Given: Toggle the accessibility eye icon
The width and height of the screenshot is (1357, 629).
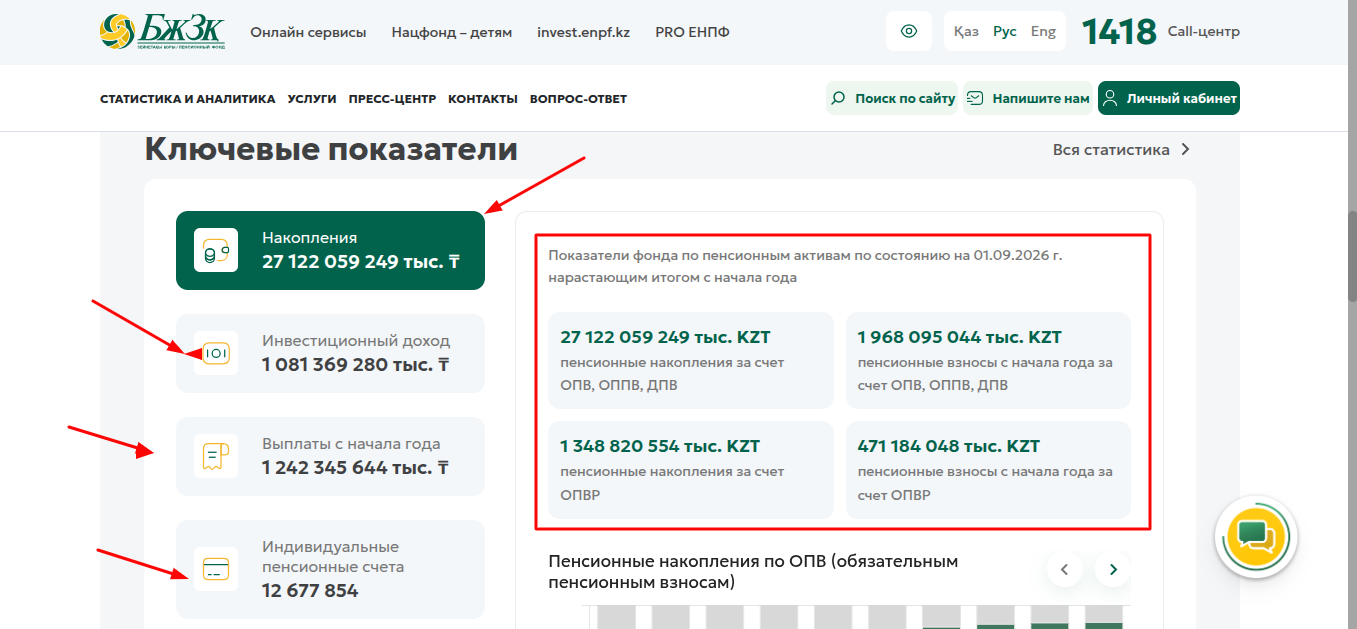Looking at the screenshot, I should coord(909,31).
